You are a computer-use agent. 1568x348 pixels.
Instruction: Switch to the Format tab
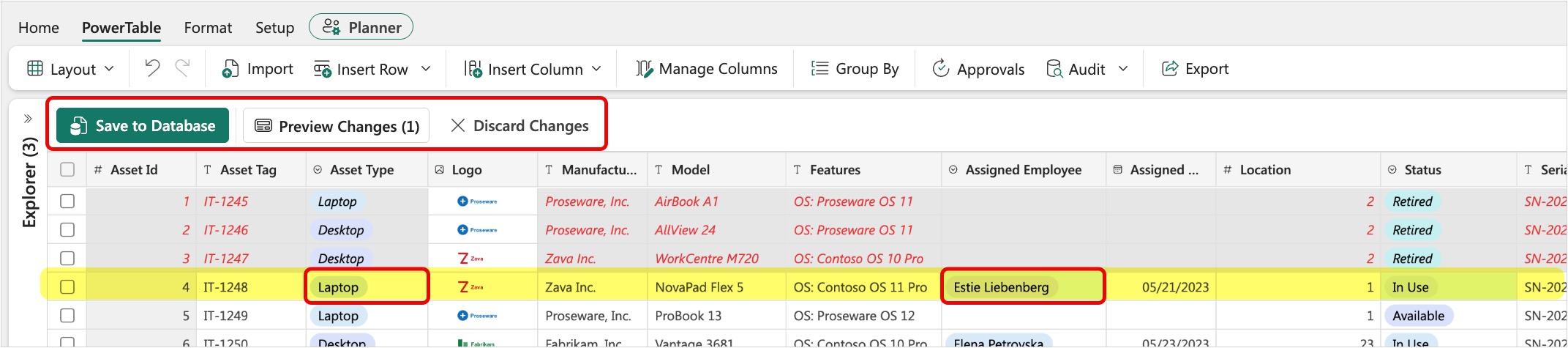coord(208,28)
